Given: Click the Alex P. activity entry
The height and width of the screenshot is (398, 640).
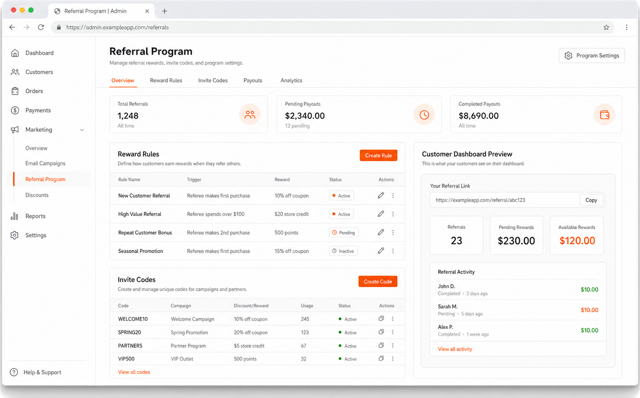Looking at the screenshot, I should (x=518, y=330).
